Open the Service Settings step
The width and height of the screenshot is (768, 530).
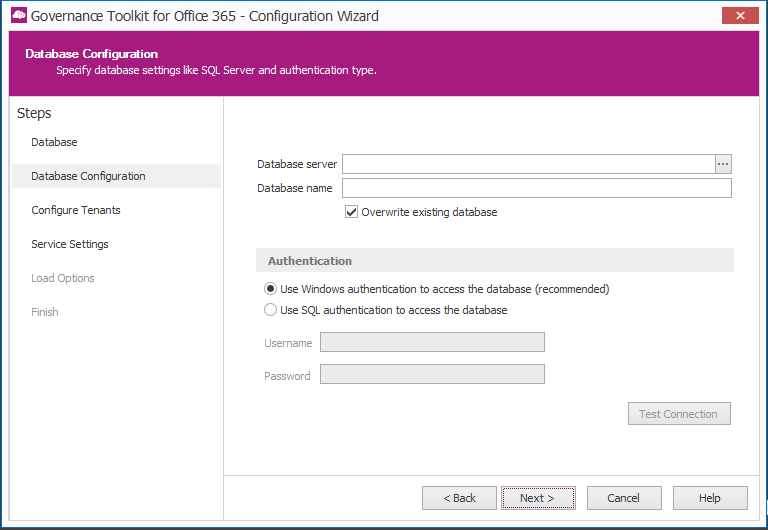(70, 244)
